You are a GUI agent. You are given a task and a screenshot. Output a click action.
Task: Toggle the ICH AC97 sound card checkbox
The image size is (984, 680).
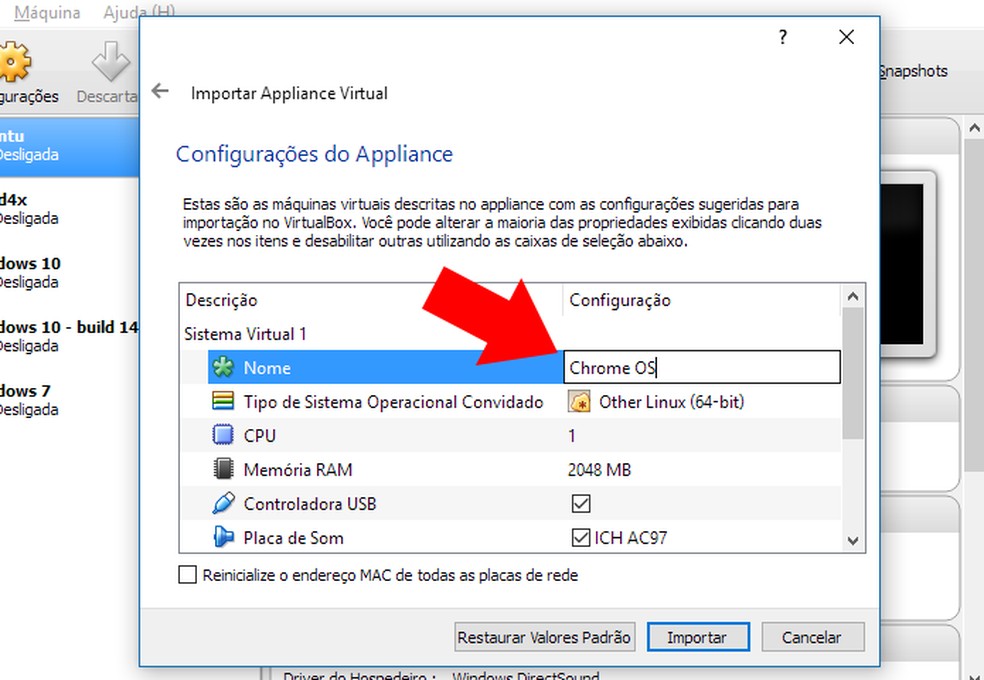(x=581, y=538)
